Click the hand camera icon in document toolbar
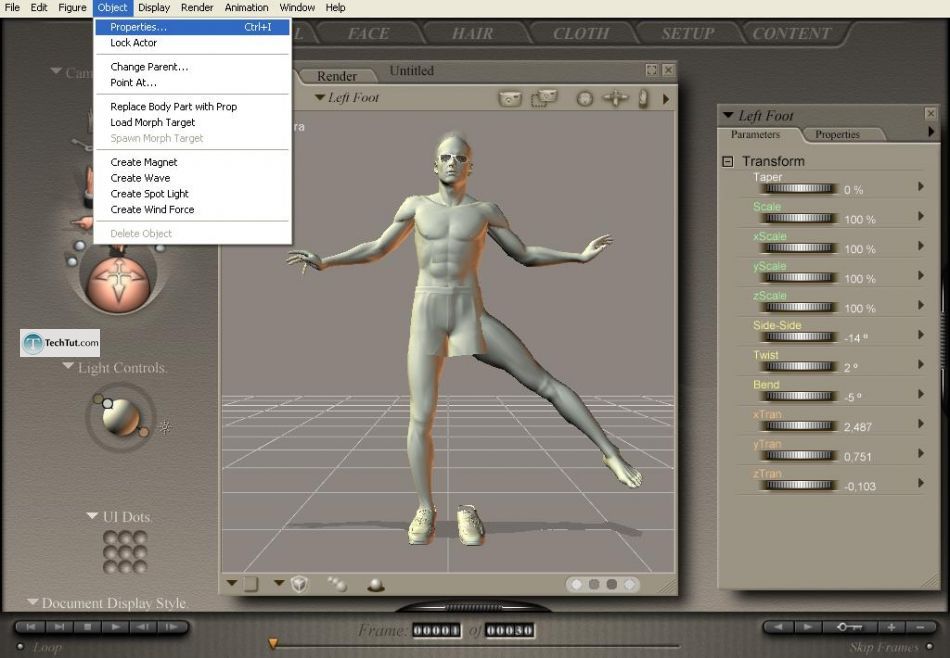950x658 pixels. (x=643, y=98)
